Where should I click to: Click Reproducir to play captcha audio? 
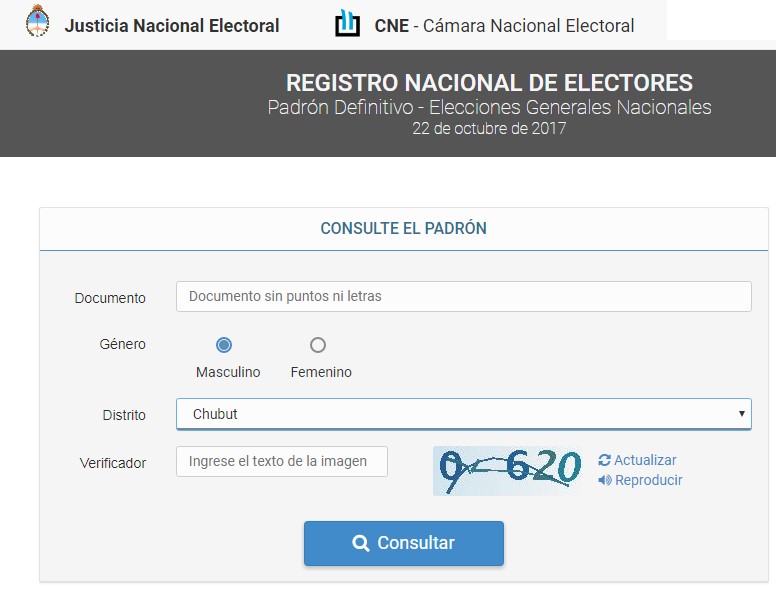(x=648, y=480)
